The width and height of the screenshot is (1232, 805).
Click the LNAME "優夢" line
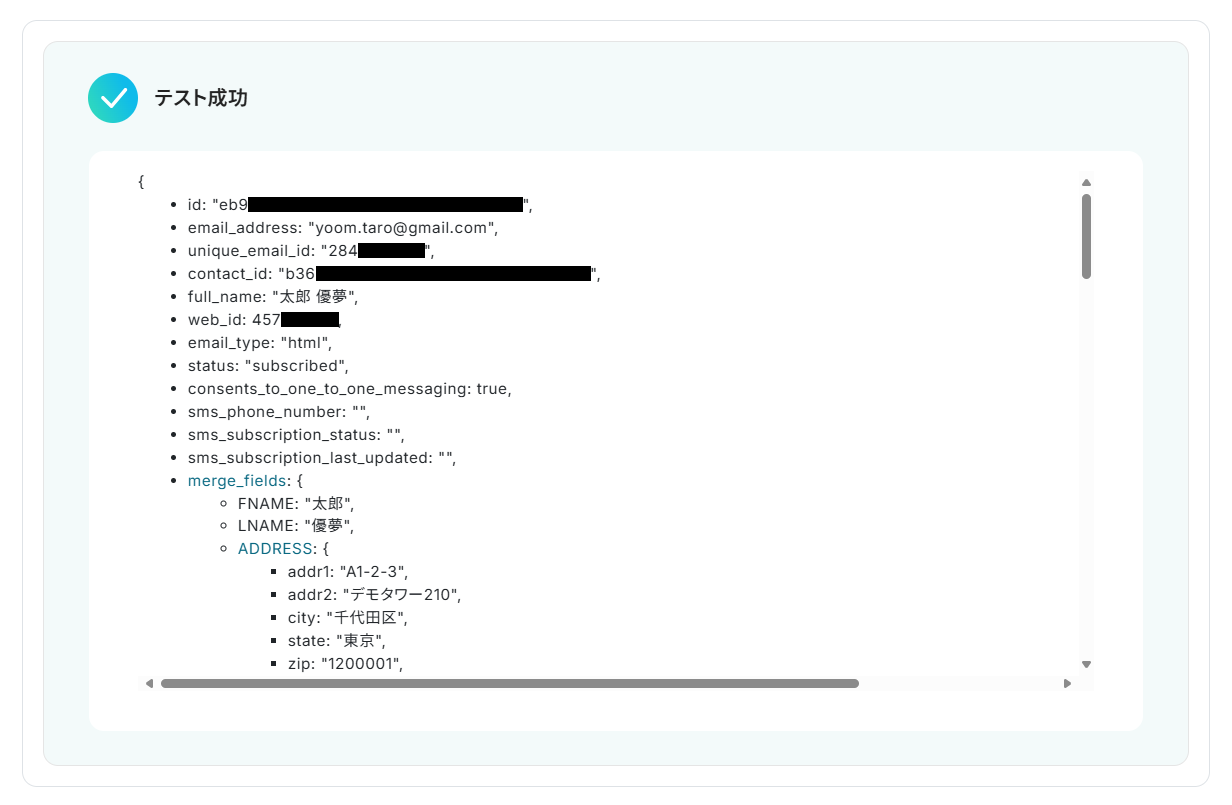click(x=296, y=526)
